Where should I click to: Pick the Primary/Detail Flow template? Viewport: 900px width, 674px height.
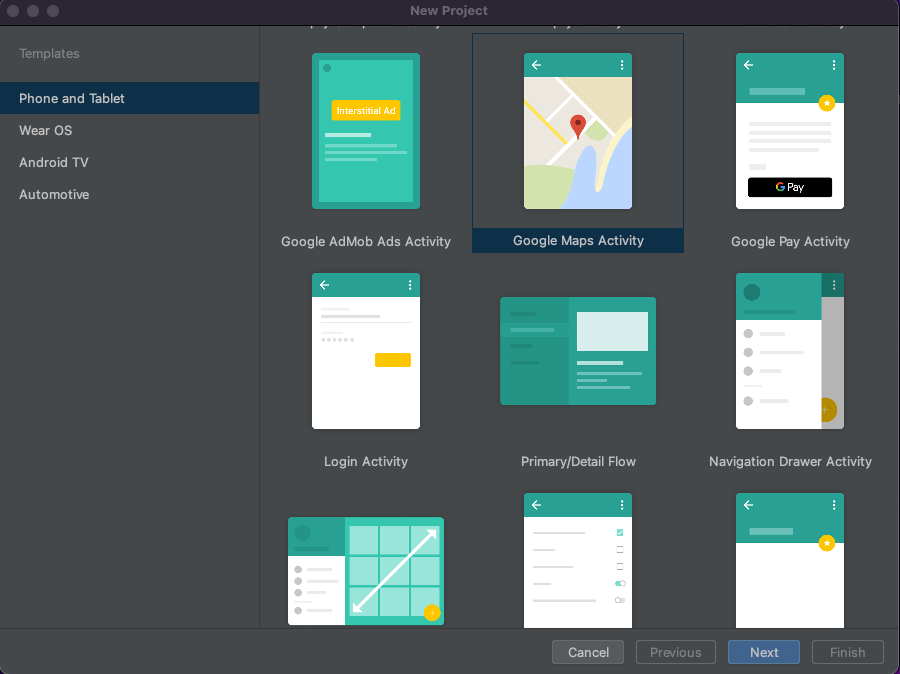click(577, 350)
